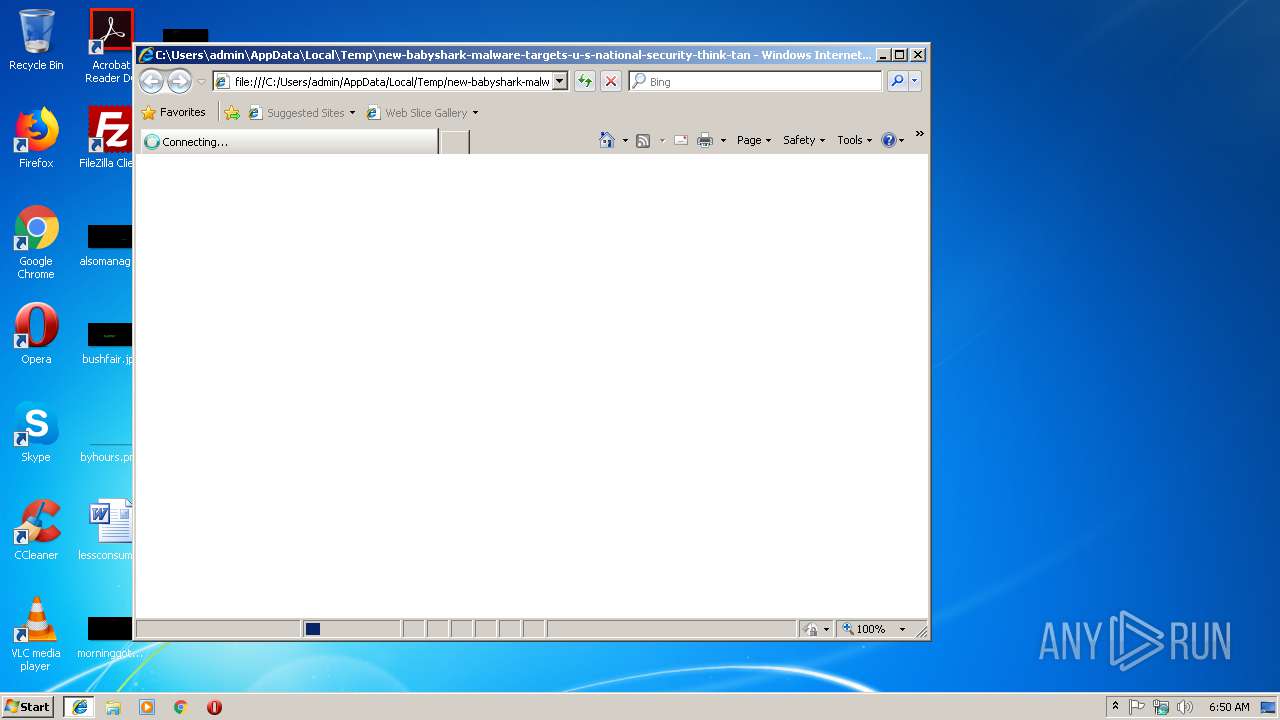This screenshot has height=720, width=1280.
Task: Open the zoom level dropdown arrow
Action: coord(902,629)
